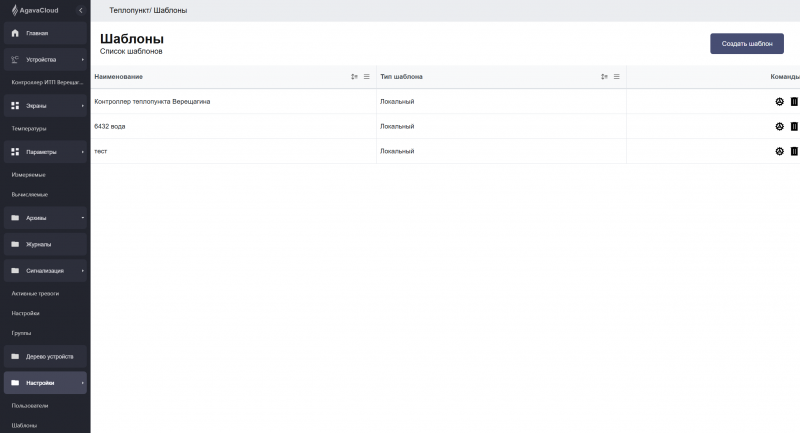The height and width of the screenshot is (433, 800).
Task: Click the Создать шаблон button
Action: (746, 44)
